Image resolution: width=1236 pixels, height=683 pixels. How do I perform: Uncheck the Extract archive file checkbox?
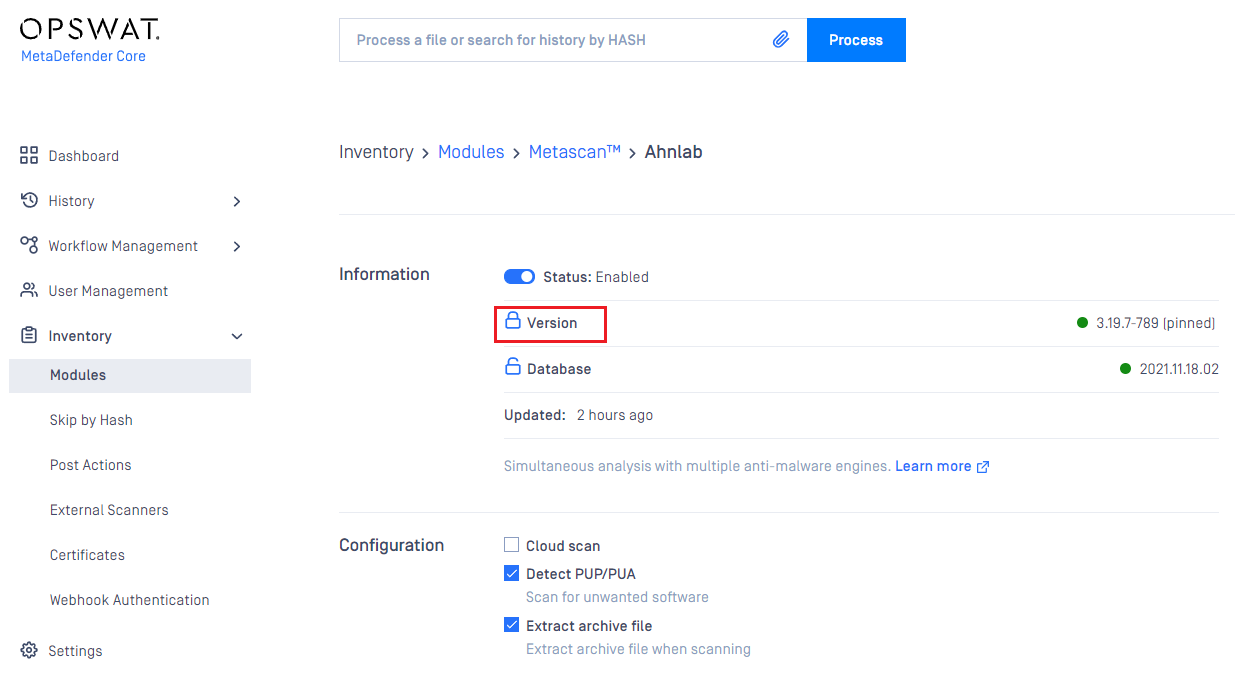(512, 626)
